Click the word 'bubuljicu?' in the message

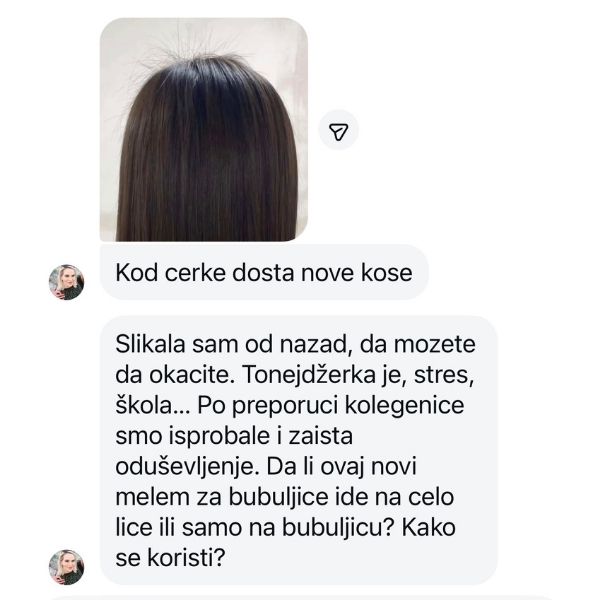(x=339, y=527)
